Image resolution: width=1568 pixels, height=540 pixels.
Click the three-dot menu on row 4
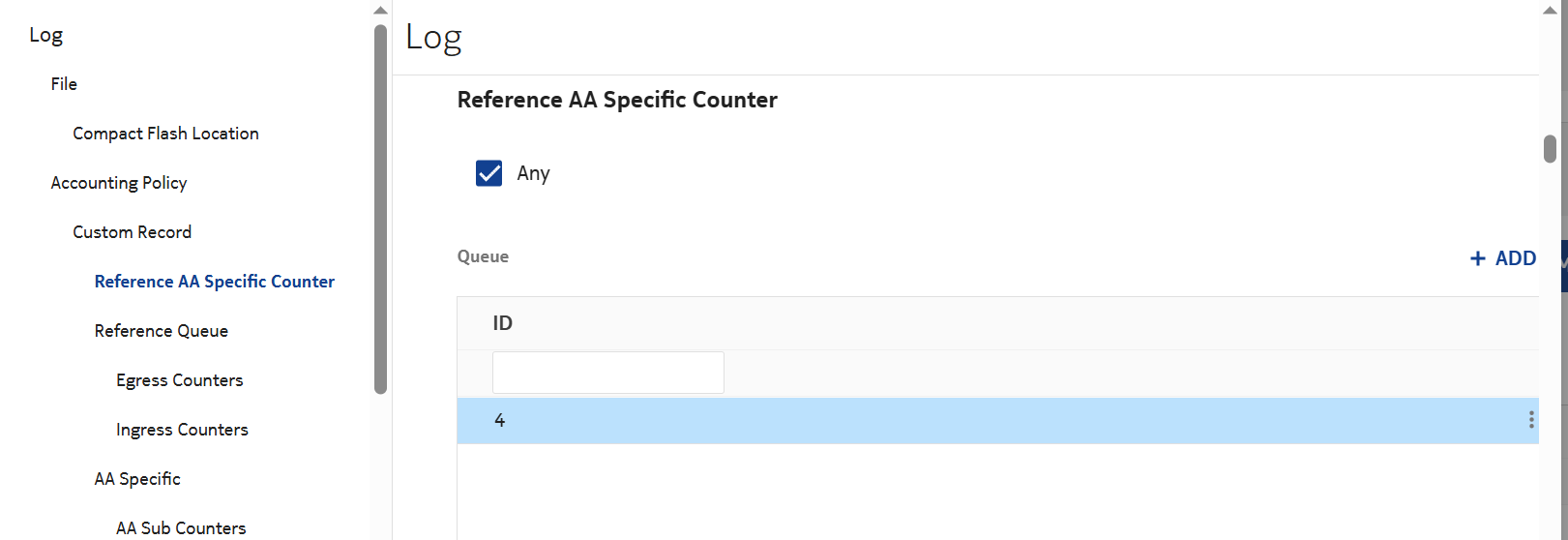(1530, 420)
